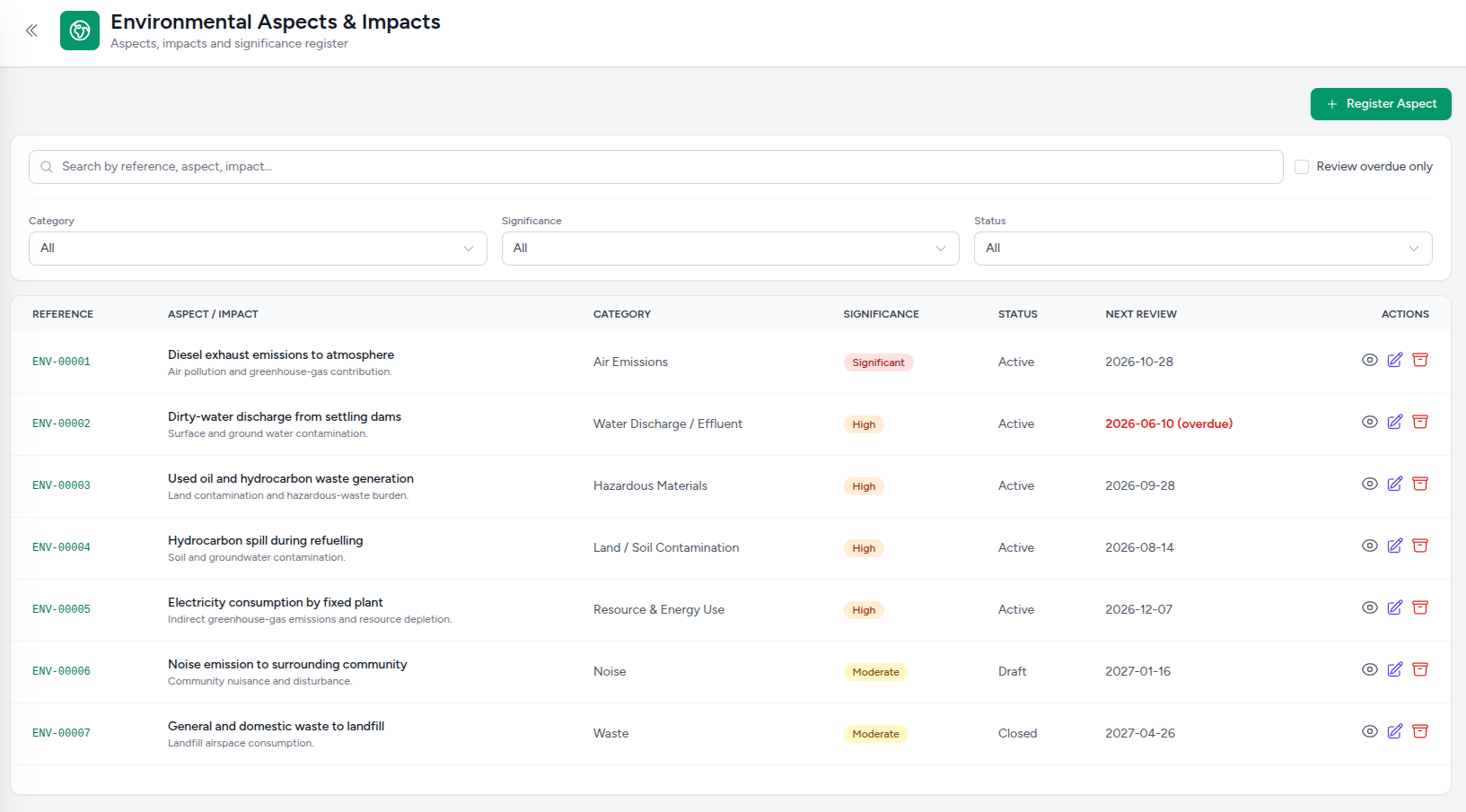This screenshot has height=812, width=1466.
Task: Edit the Noise emission ENV-00006 entry
Action: 1394,669
